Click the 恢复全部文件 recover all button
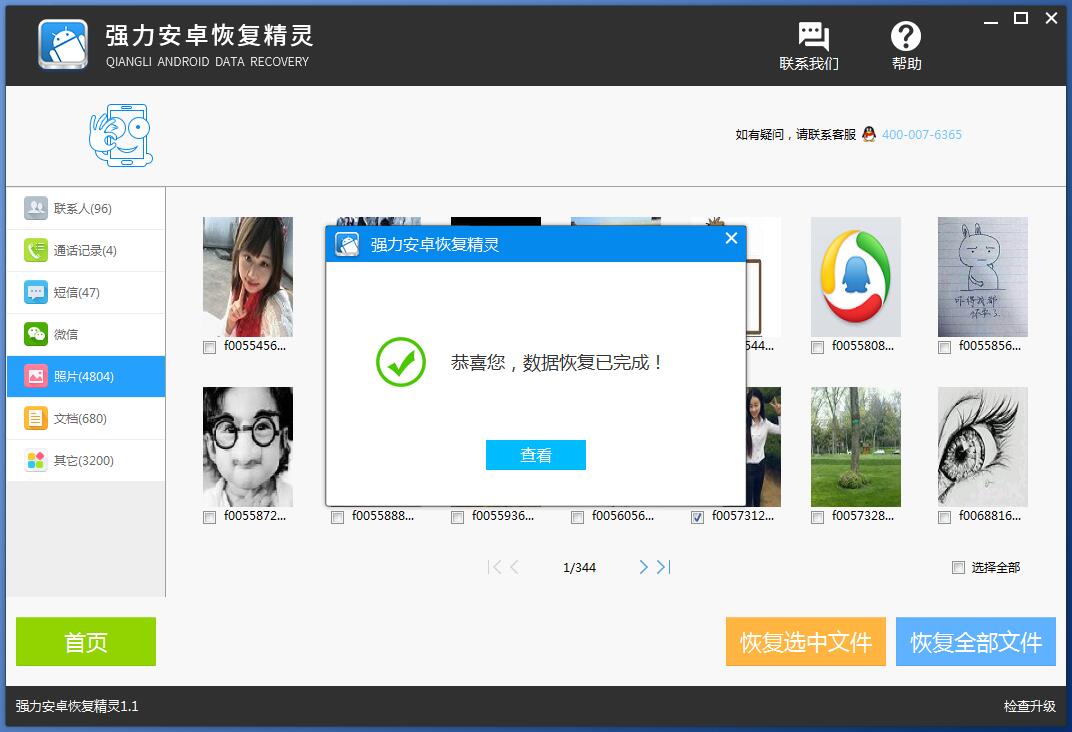The width and height of the screenshot is (1072, 732). coord(975,642)
